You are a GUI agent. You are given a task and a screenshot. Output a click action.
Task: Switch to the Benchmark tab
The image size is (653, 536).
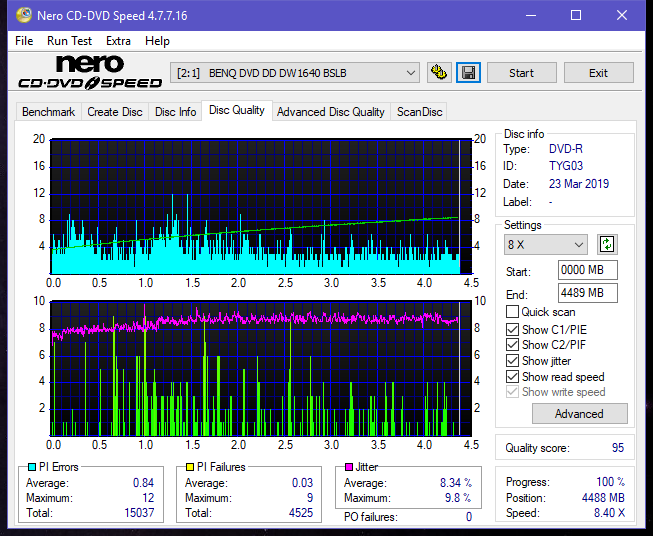tap(48, 112)
